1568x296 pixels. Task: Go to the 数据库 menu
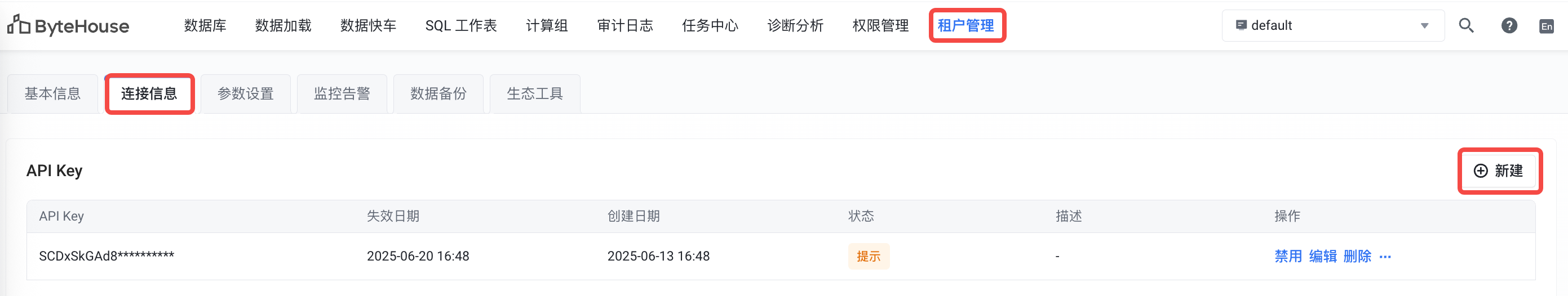pos(205,25)
